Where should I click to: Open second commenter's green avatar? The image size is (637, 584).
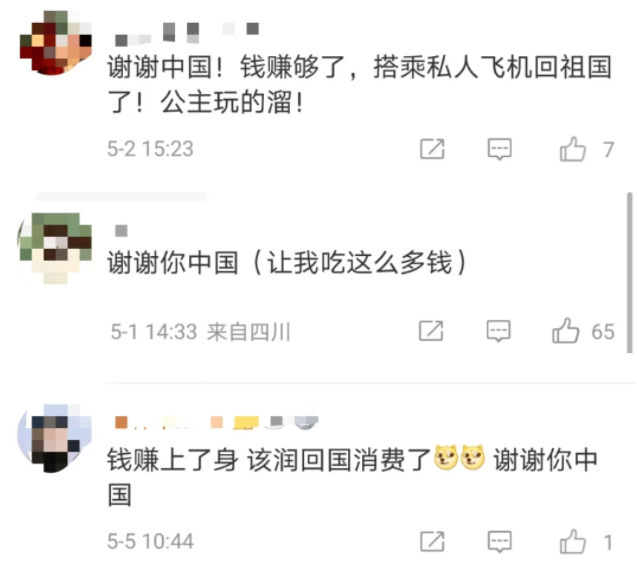coord(55,248)
